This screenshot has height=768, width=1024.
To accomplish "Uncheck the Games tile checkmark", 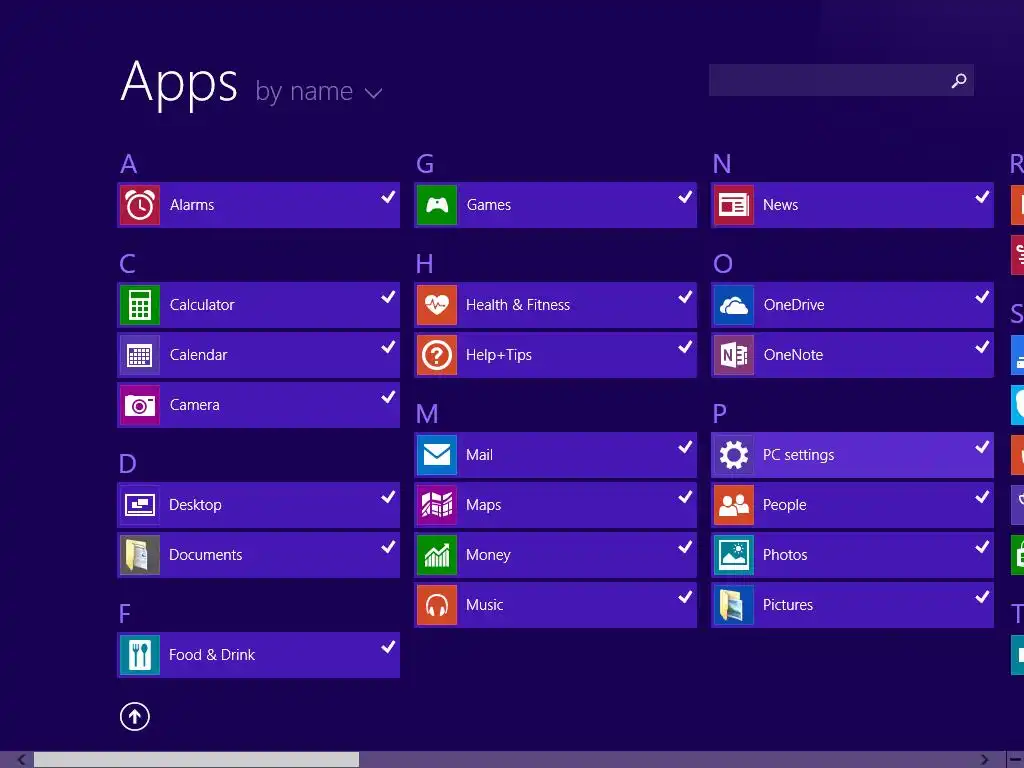I will (x=685, y=197).
